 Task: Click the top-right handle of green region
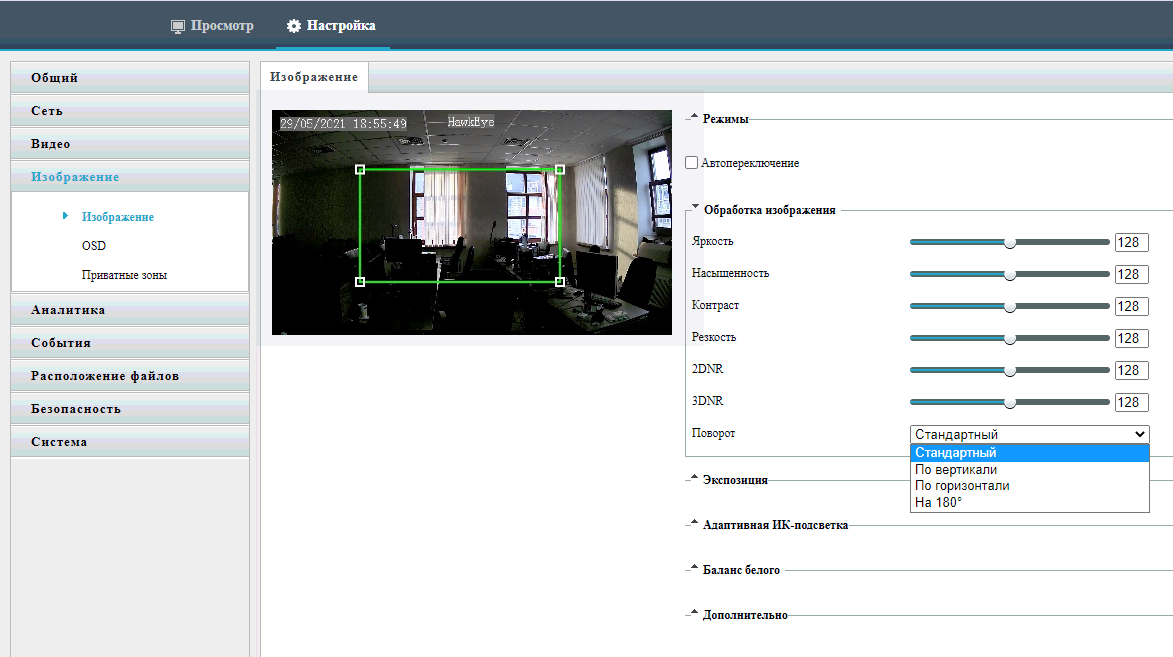(560, 170)
